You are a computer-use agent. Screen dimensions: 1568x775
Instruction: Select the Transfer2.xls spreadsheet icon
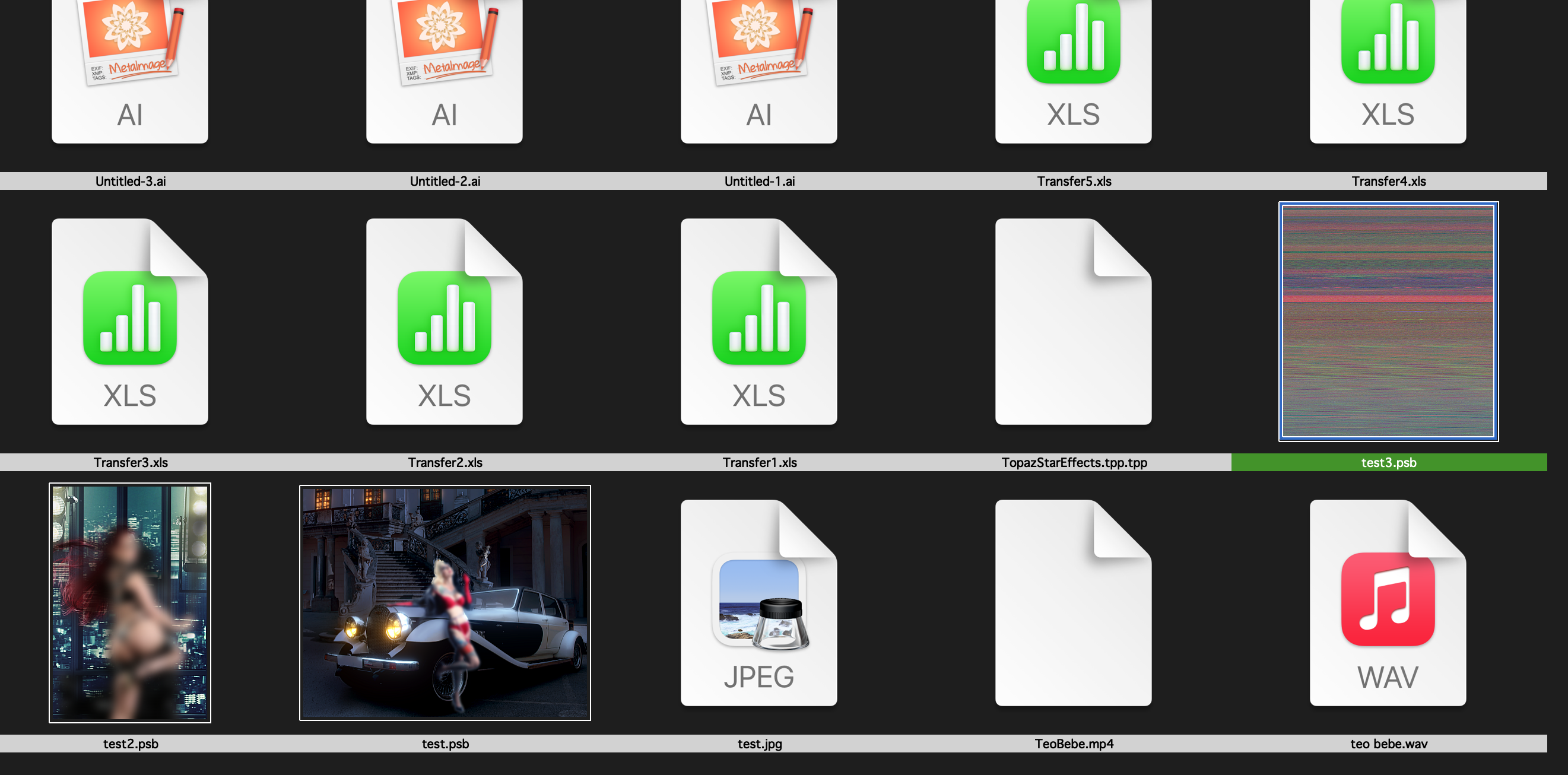pos(445,322)
